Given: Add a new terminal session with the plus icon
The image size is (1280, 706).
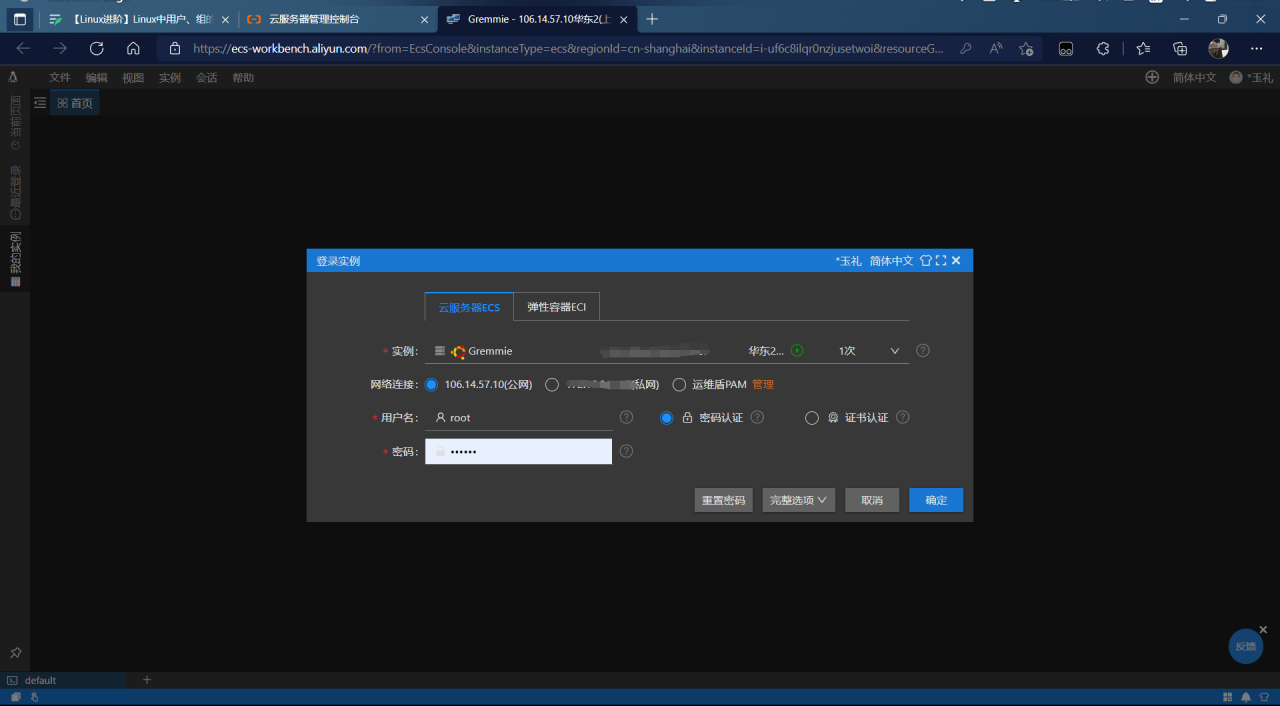Looking at the screenshot, I should tap(146, 680).
